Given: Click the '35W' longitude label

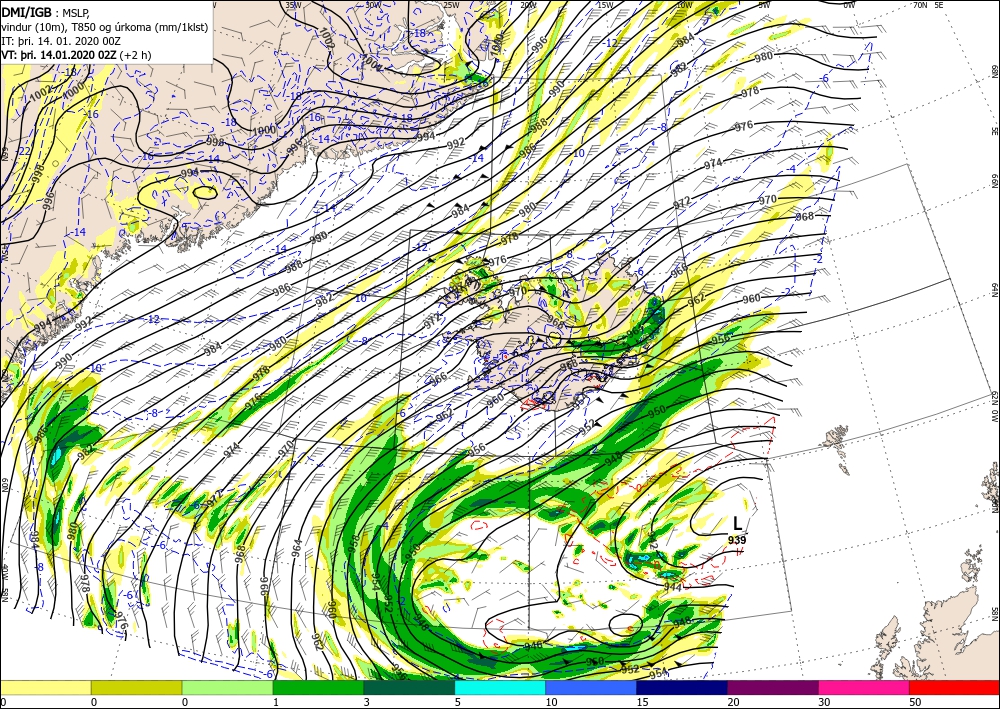Looking at the screenshot, I should point(293,5).
